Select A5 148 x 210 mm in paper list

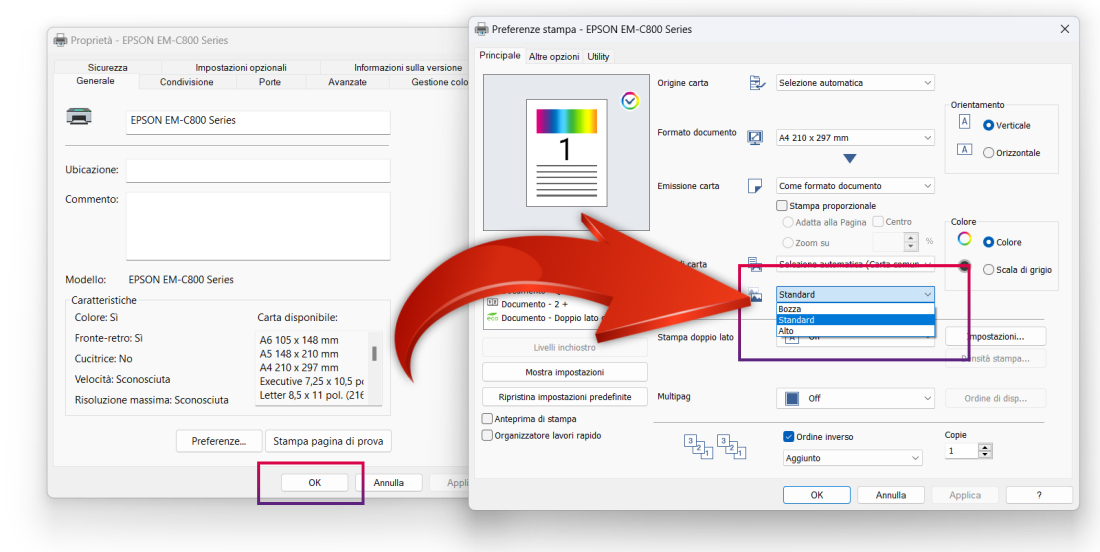299,354
